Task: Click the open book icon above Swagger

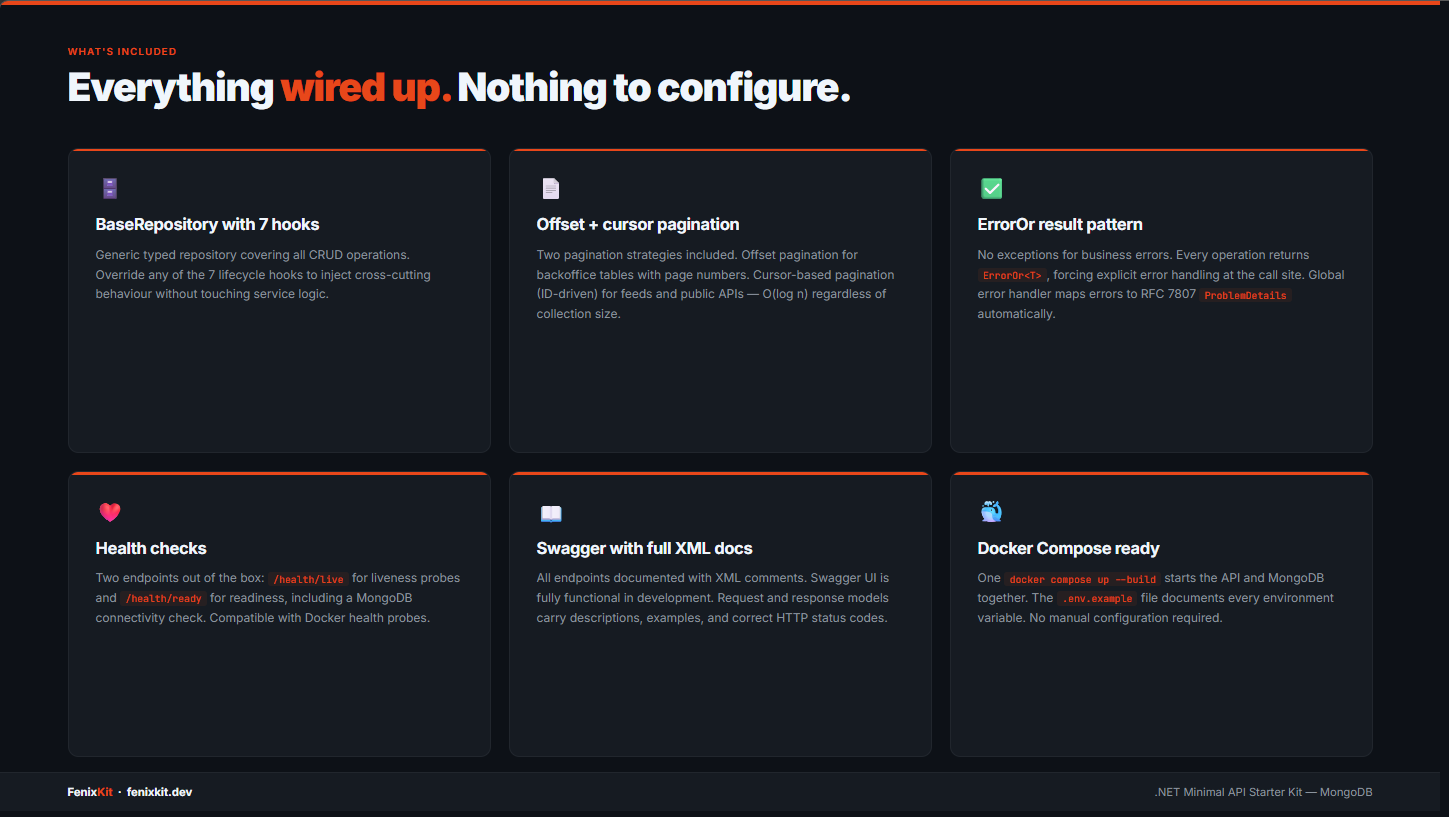Action: click(x=551, y=513)
